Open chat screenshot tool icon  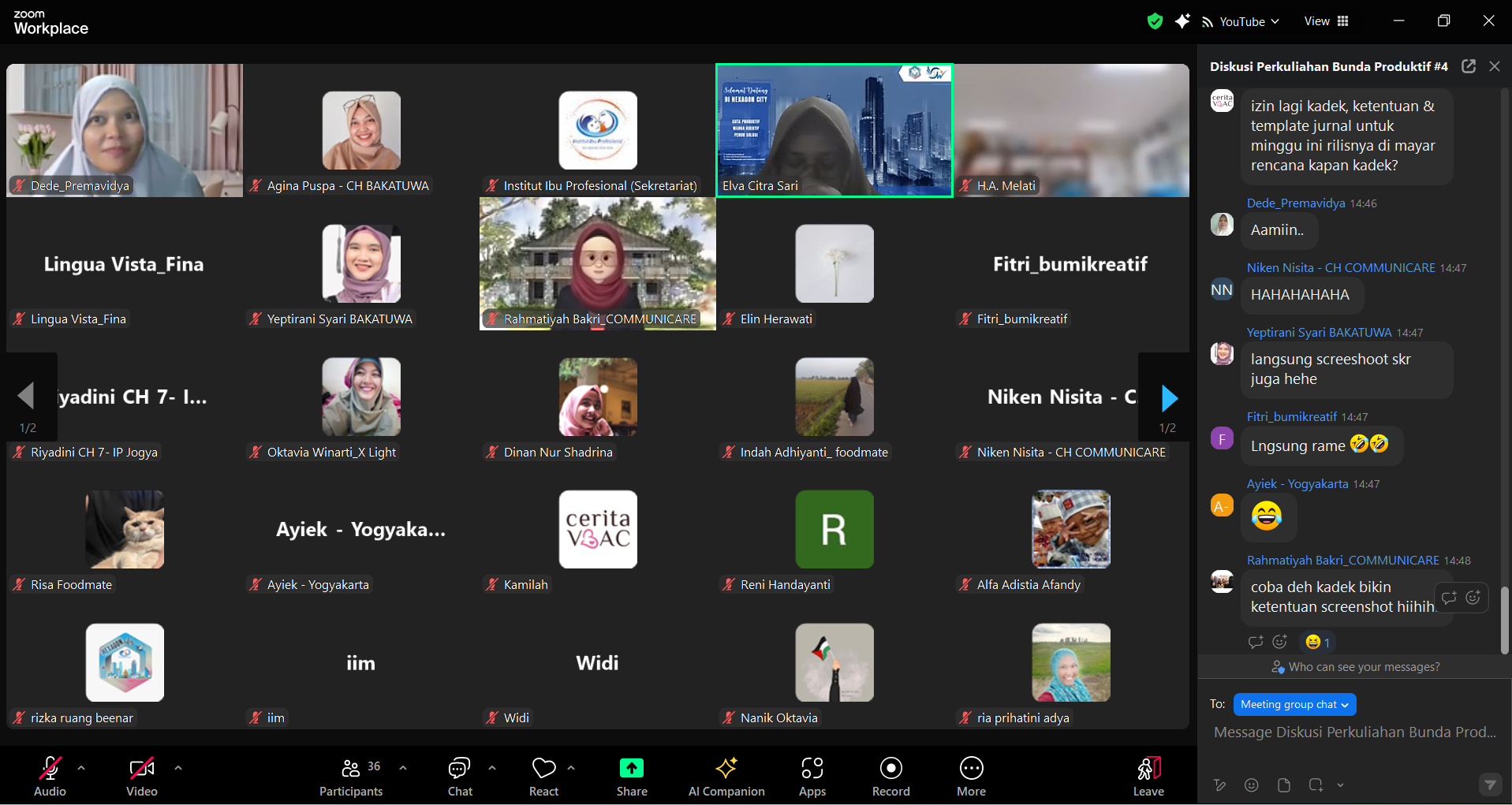(1316, 785)
